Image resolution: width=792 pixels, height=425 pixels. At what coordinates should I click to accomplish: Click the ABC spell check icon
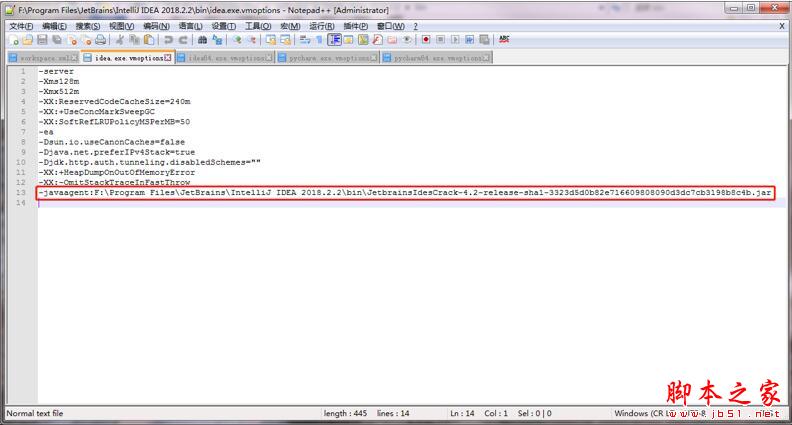tap(504, 39)
